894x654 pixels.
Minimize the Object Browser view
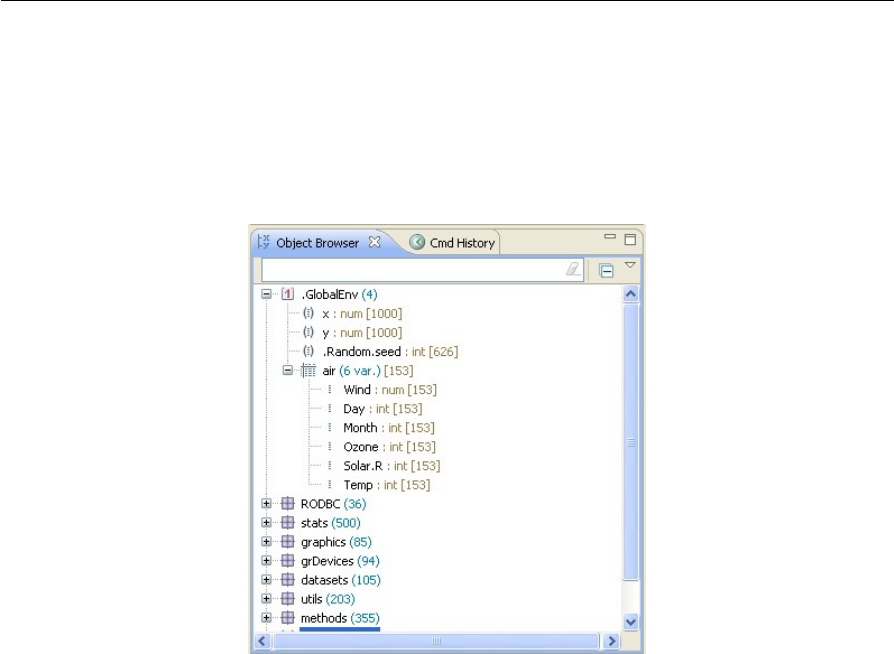point(610,236)
